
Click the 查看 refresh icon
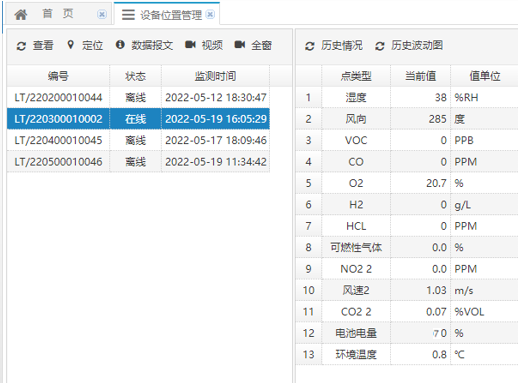click(x=21, y=46)
